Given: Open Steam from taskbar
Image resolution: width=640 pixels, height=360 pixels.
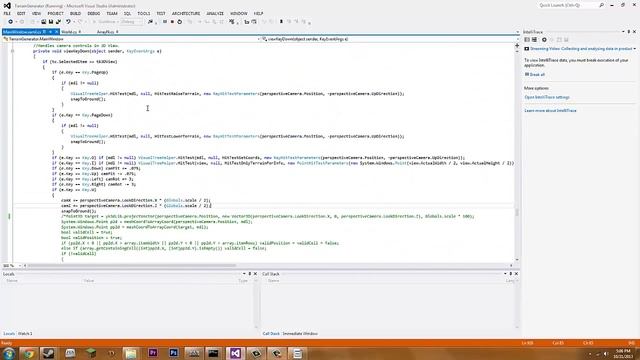Looking at the screenshot, I should point(49,353).
